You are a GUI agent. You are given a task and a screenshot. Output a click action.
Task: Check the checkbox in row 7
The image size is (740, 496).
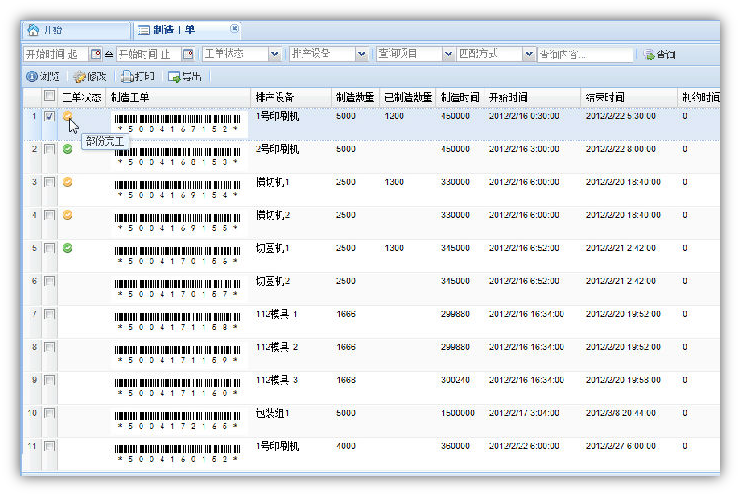[49, 314]
